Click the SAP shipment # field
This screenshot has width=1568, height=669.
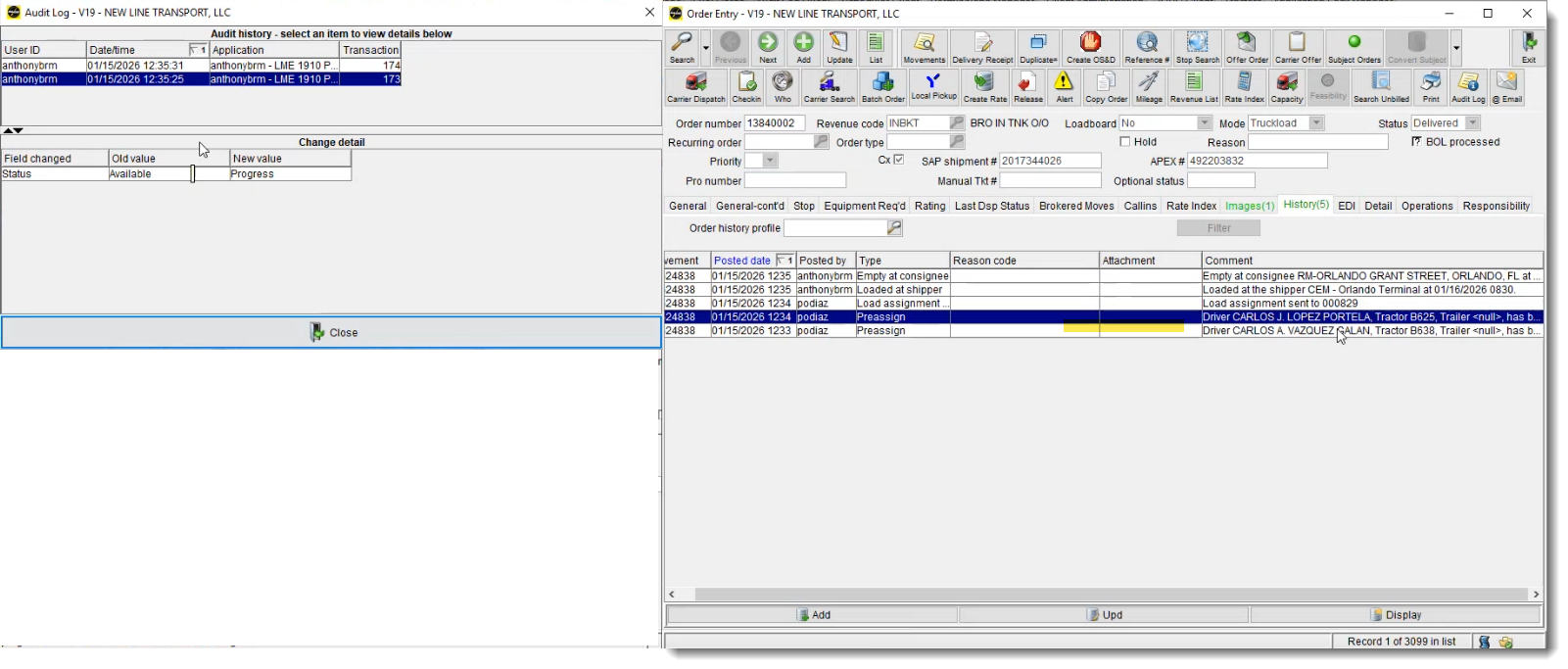[1050, 161]
